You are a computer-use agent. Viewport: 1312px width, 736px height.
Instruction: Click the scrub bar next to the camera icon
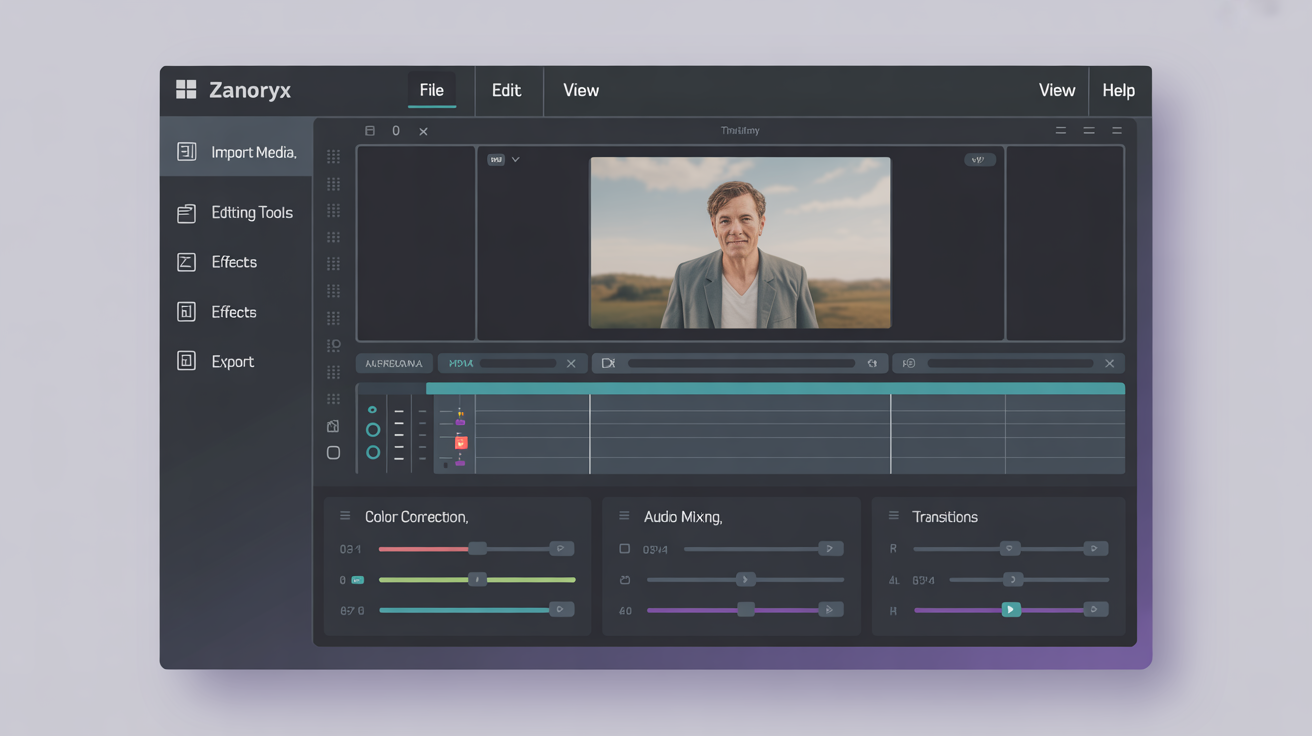click(x=741, y=363)
